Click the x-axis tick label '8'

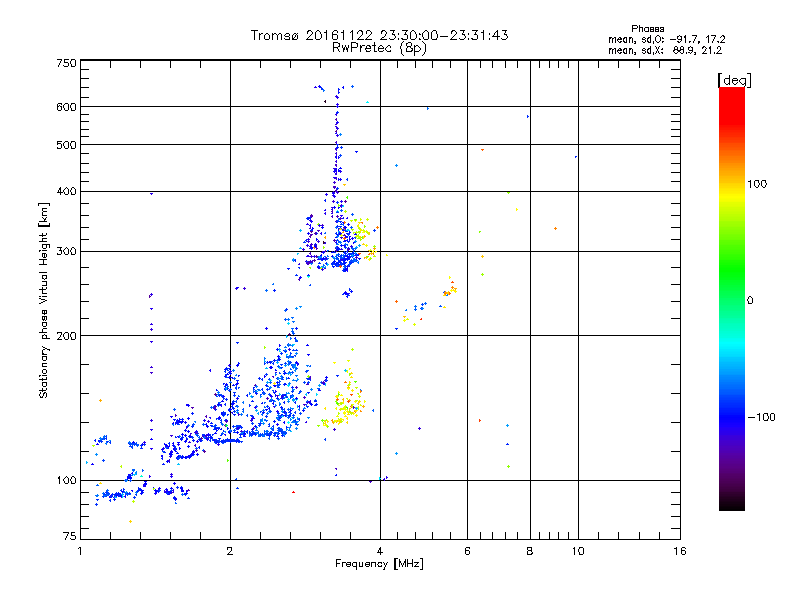[530, 551]
